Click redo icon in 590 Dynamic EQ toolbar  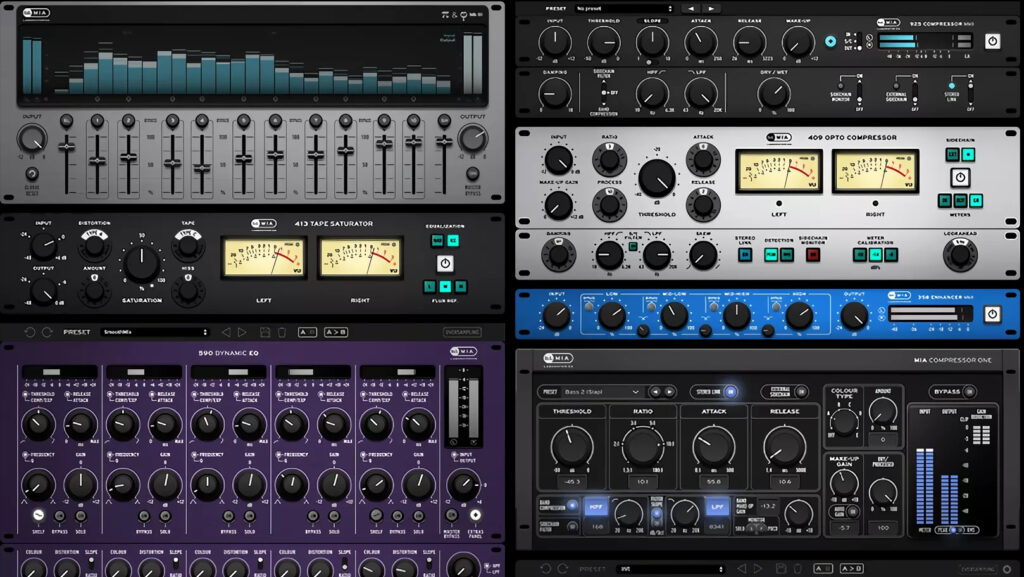[47, 332]
